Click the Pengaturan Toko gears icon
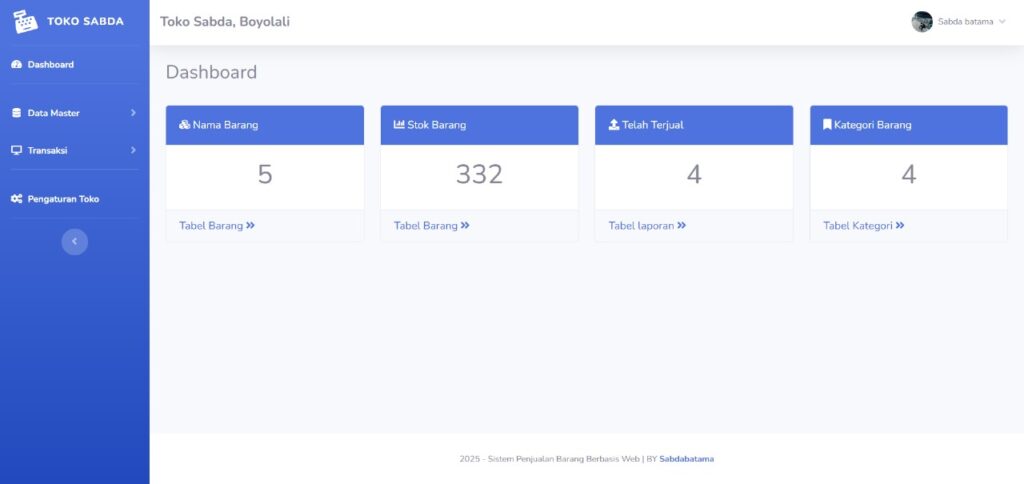 (16, 199)
